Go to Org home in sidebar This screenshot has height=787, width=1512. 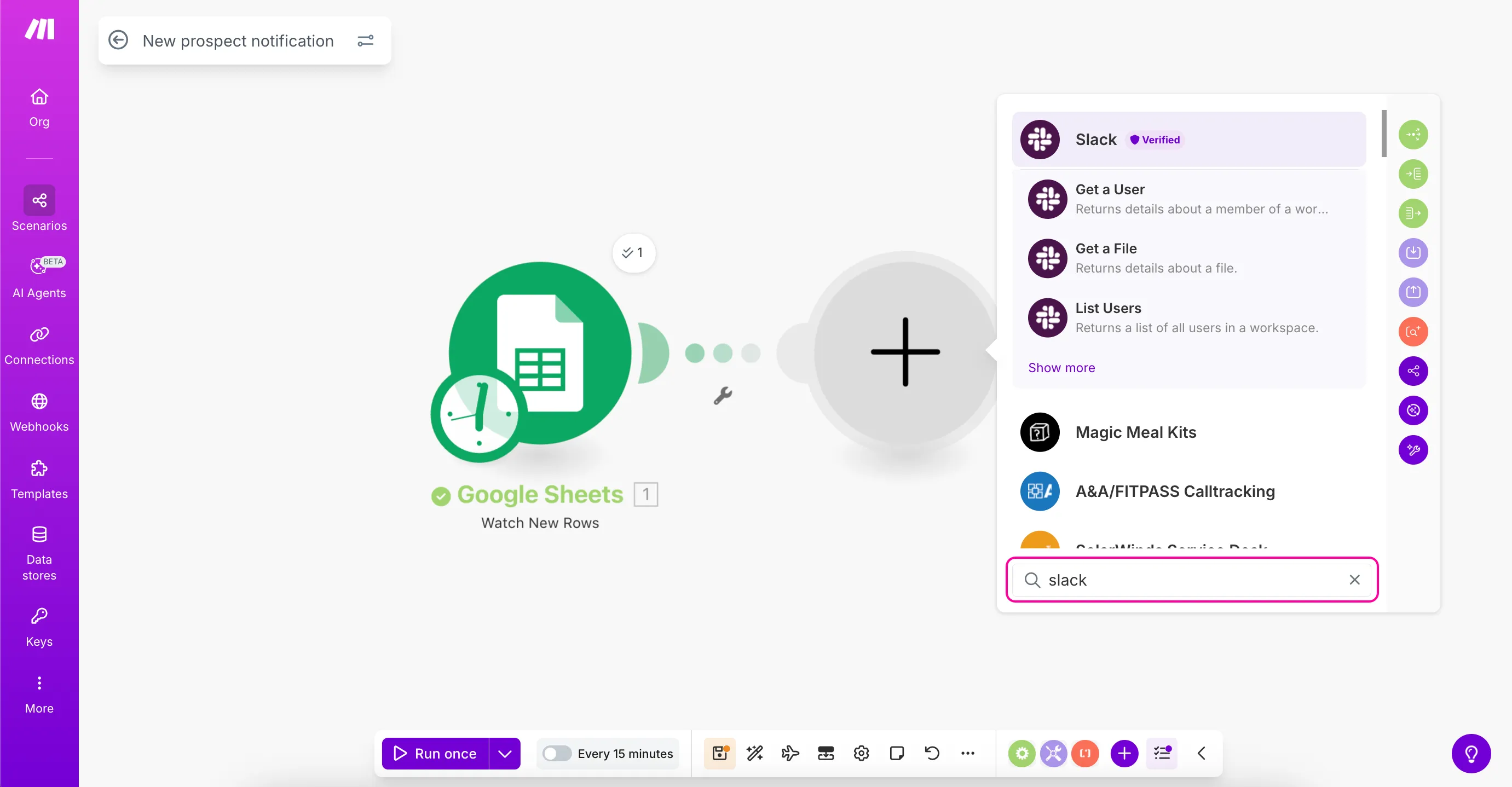(x=39, y=107)
